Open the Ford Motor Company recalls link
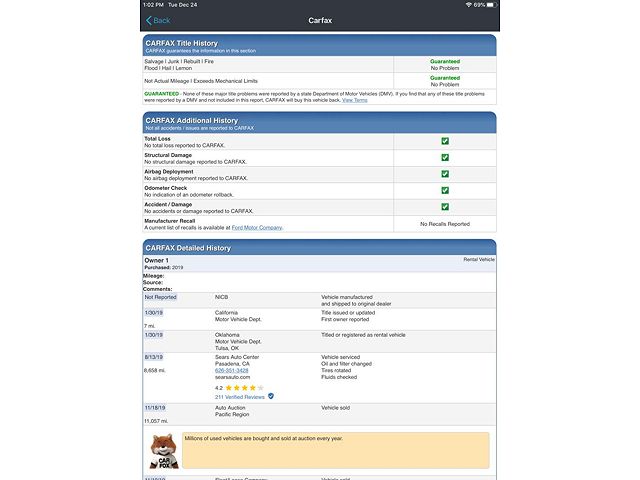 [255, 228]
